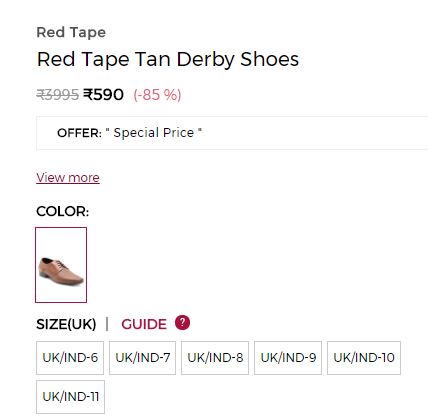Viewport: 428px width, 416px height.
Task: Click the -85 % discount label
Action: tap(157, 95)
